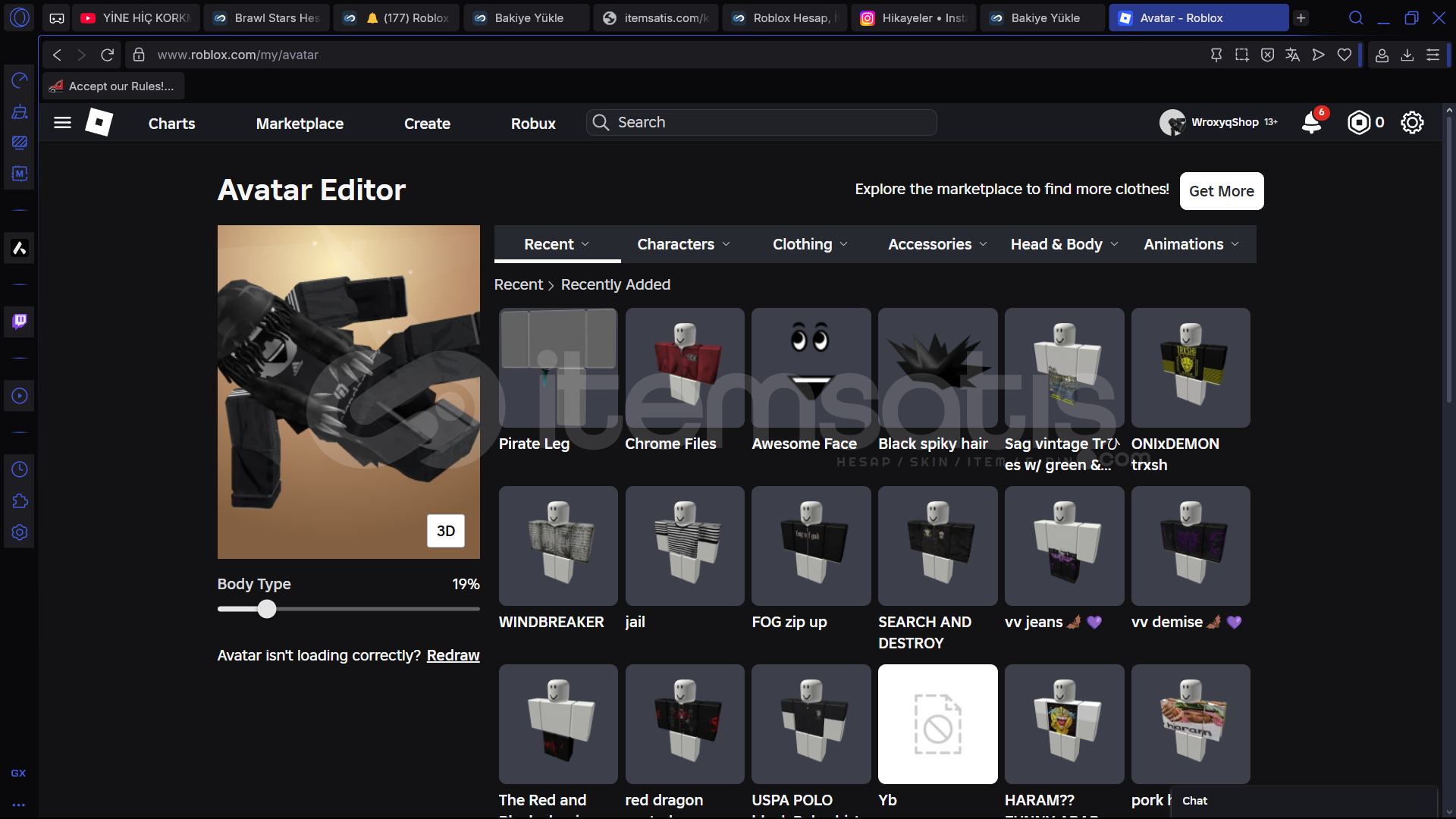Reload the page with the refresh icon
The image size is (1456, 819).
point(108,55)
